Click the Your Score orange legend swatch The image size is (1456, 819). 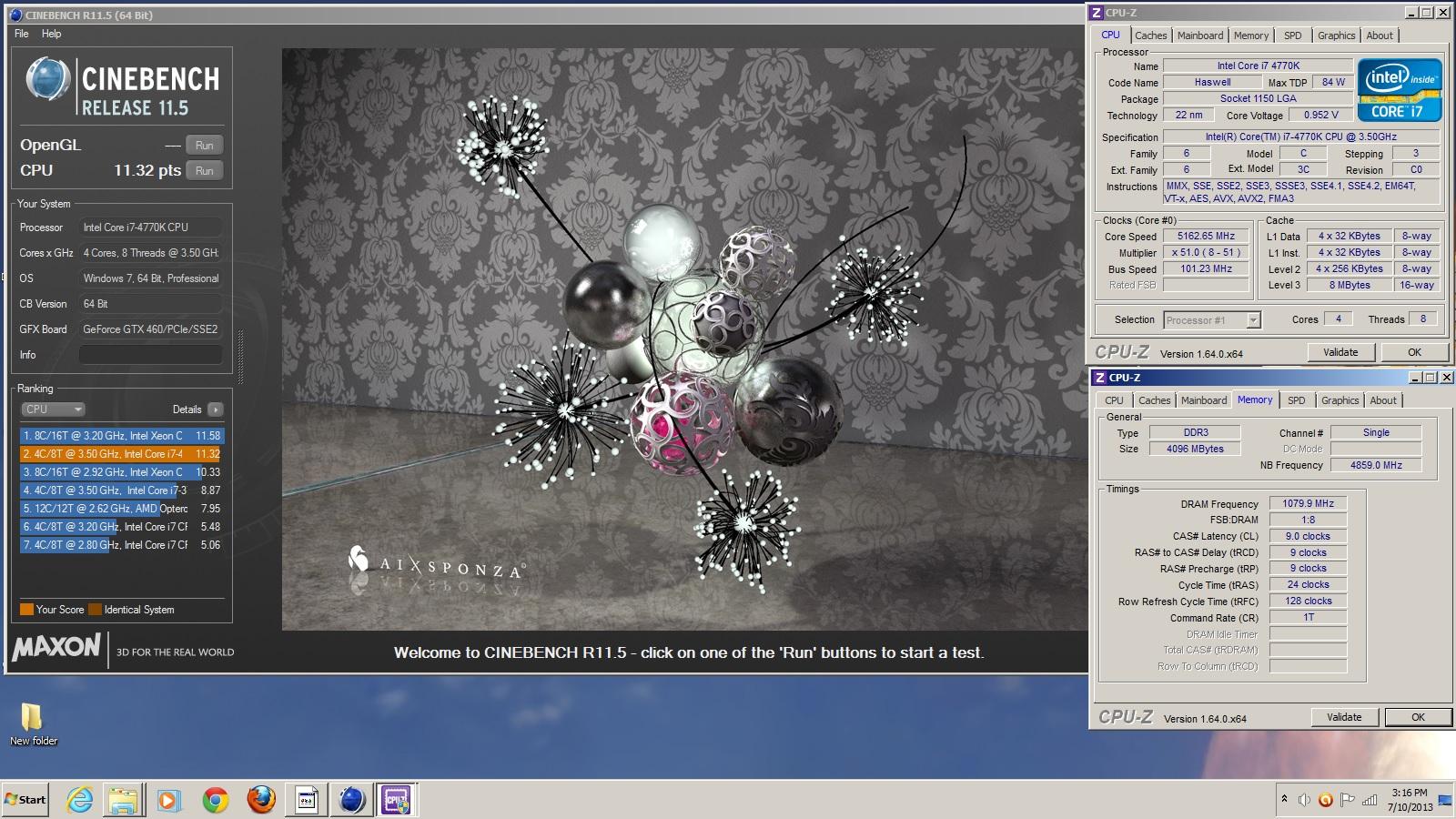point(26,610)
